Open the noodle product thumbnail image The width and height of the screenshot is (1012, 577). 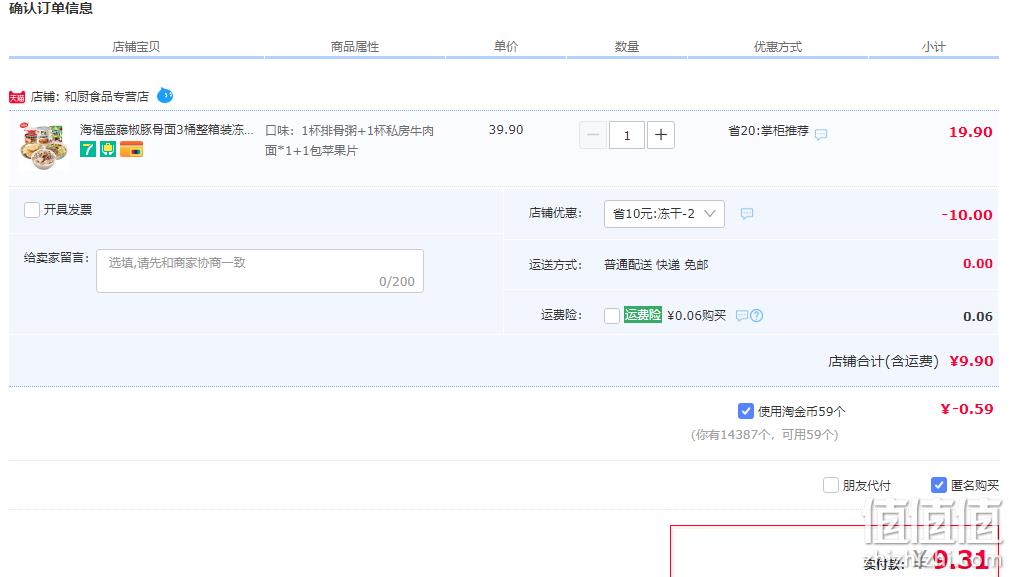pos(43,147)
